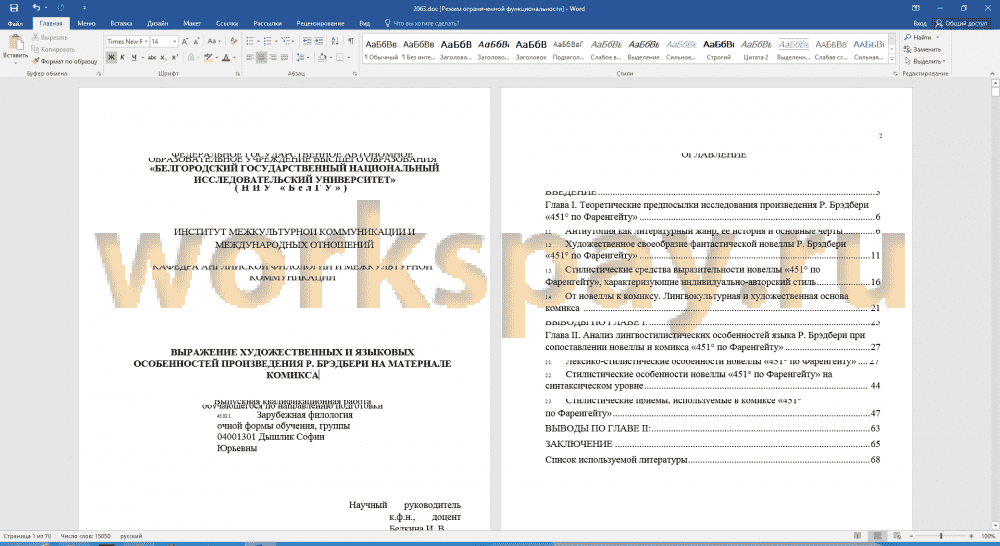The width and height of the screenshot is (1000, 546).
Task: Align text right
Action: (273, 57)
